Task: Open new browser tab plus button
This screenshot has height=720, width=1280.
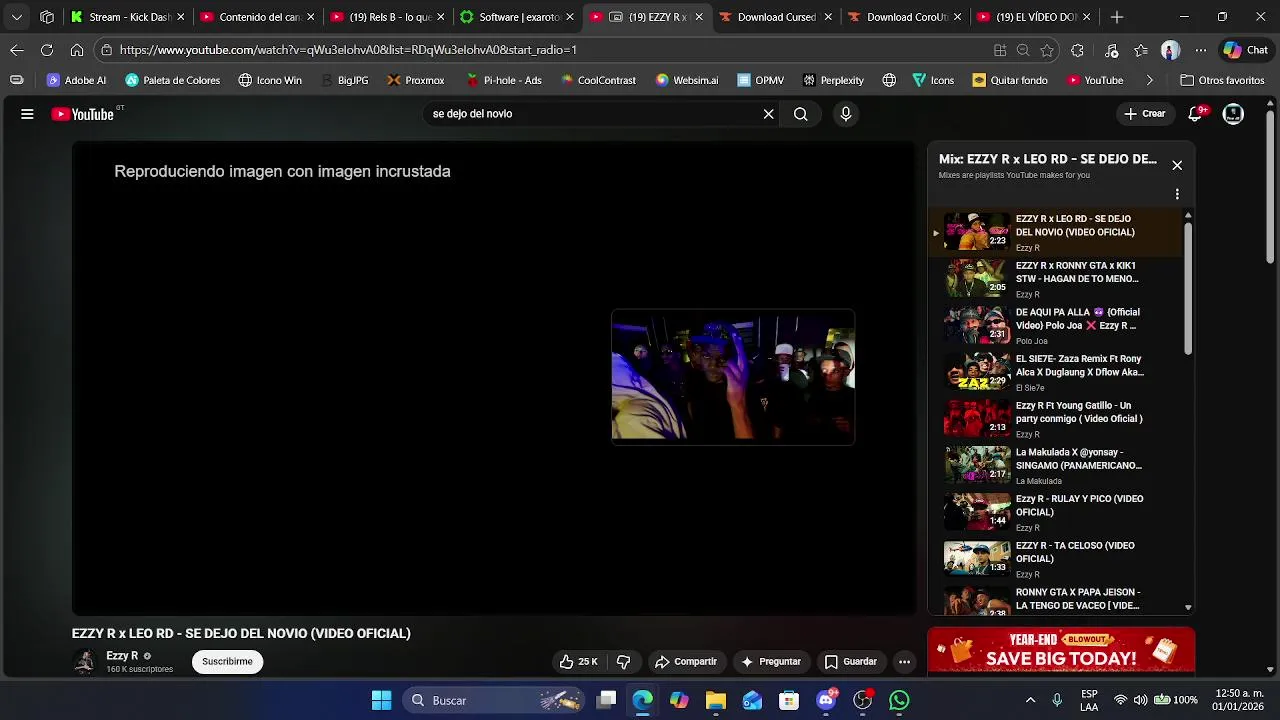Action: [x=1117, y=17]
